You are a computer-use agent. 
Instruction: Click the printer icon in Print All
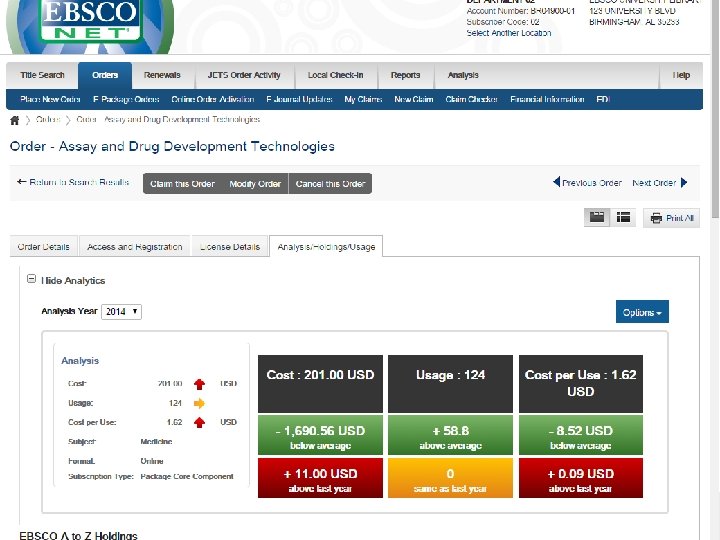click(x=656, y=218)
